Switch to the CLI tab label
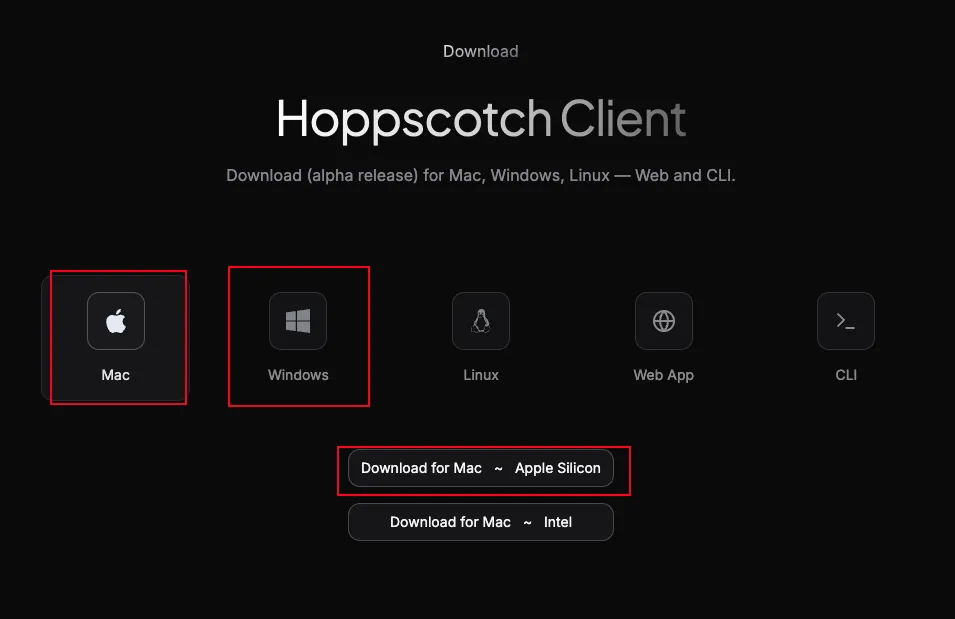The height and width of the screenshot is (619, 955). click(846, 375)
